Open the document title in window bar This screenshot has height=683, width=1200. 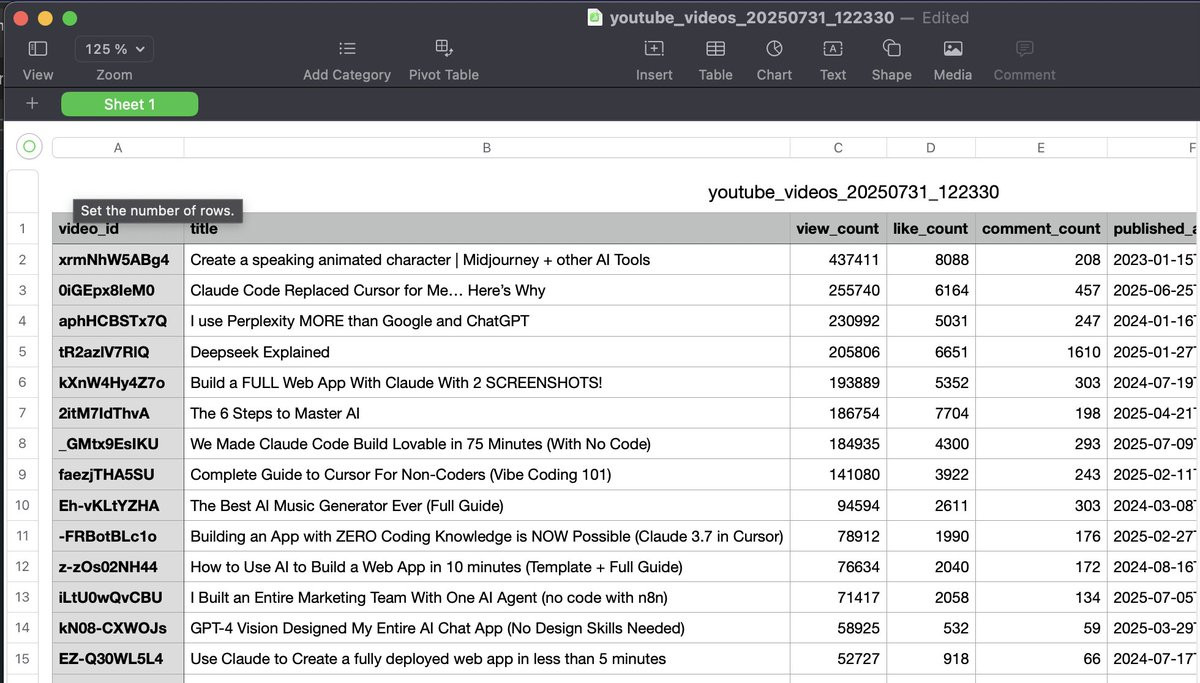pyautogui.click(x=753, y=18)
